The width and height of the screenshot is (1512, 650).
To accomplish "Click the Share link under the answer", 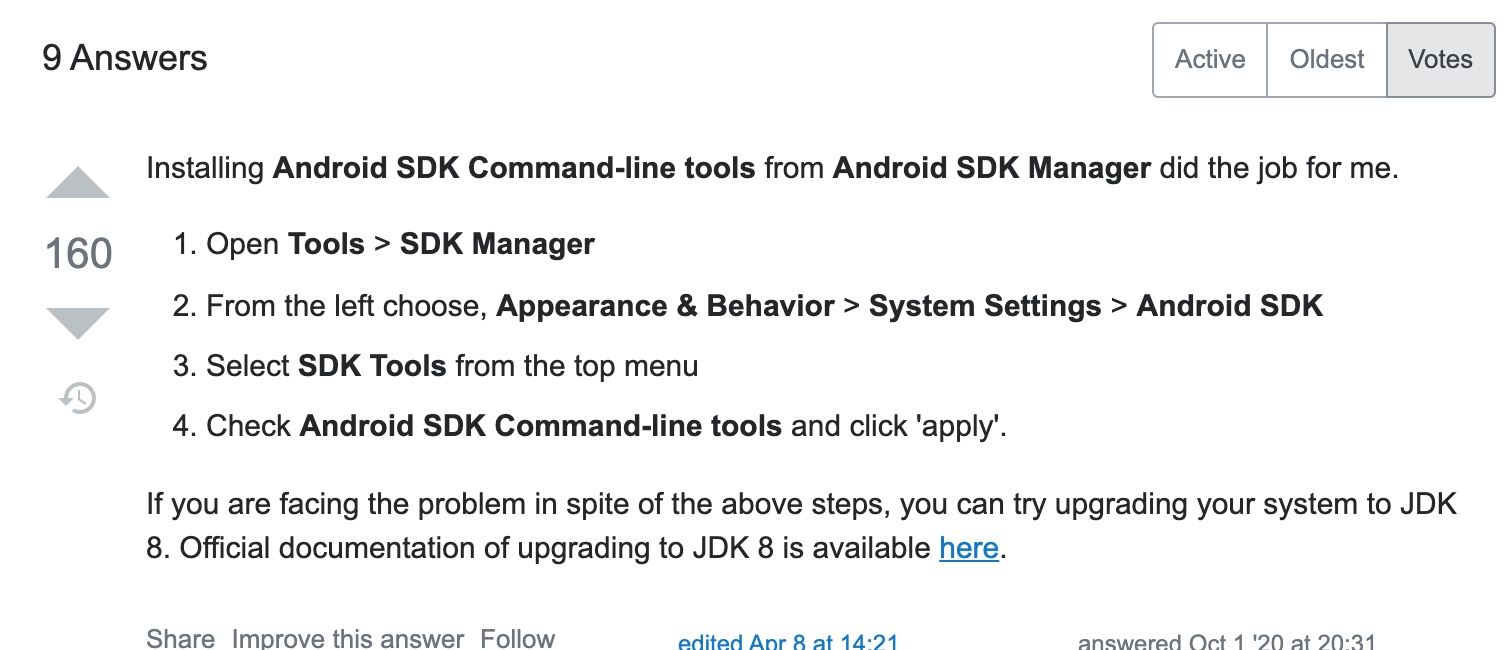I will coord(181,638).
